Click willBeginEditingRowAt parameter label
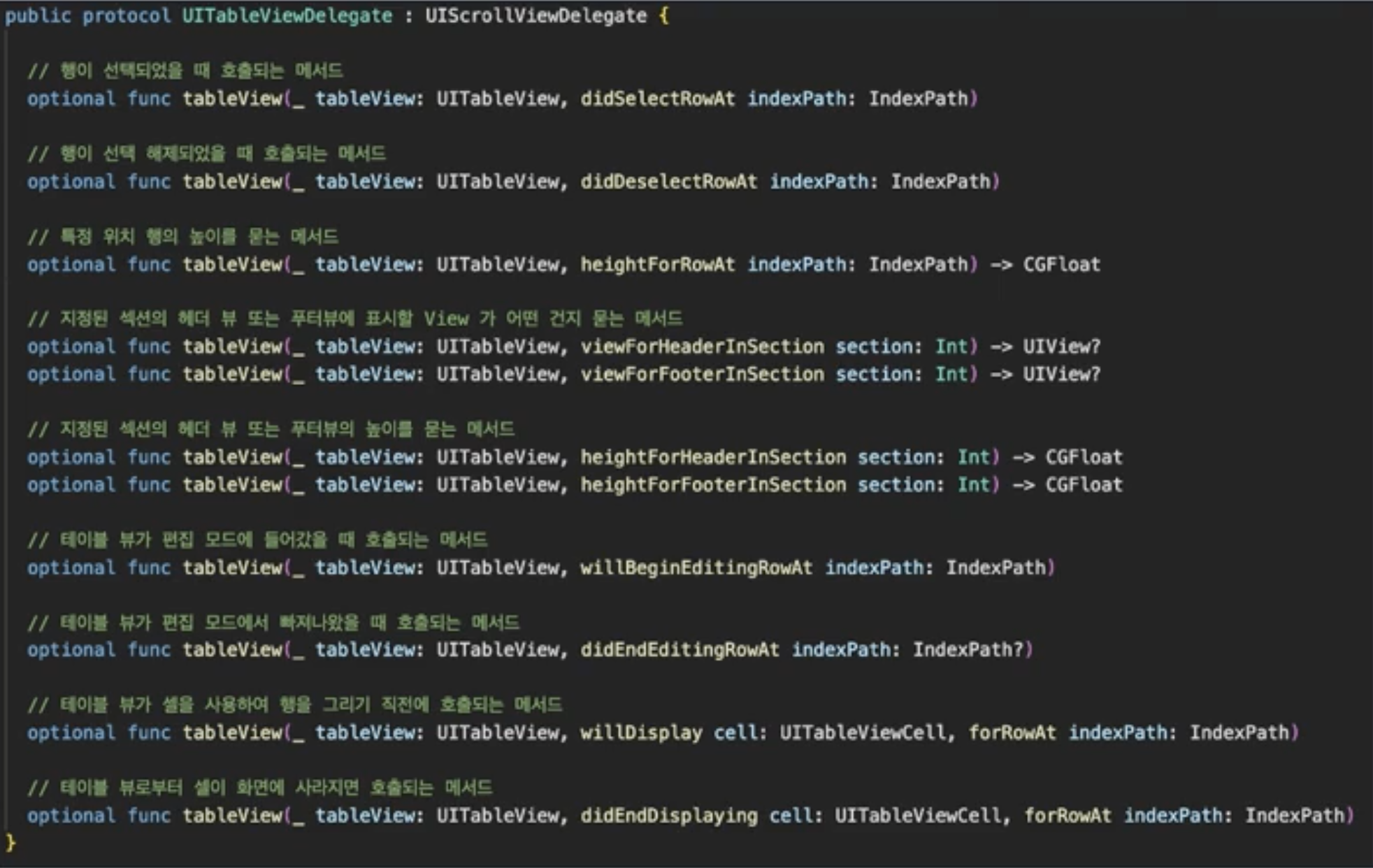 click(696, 567)
